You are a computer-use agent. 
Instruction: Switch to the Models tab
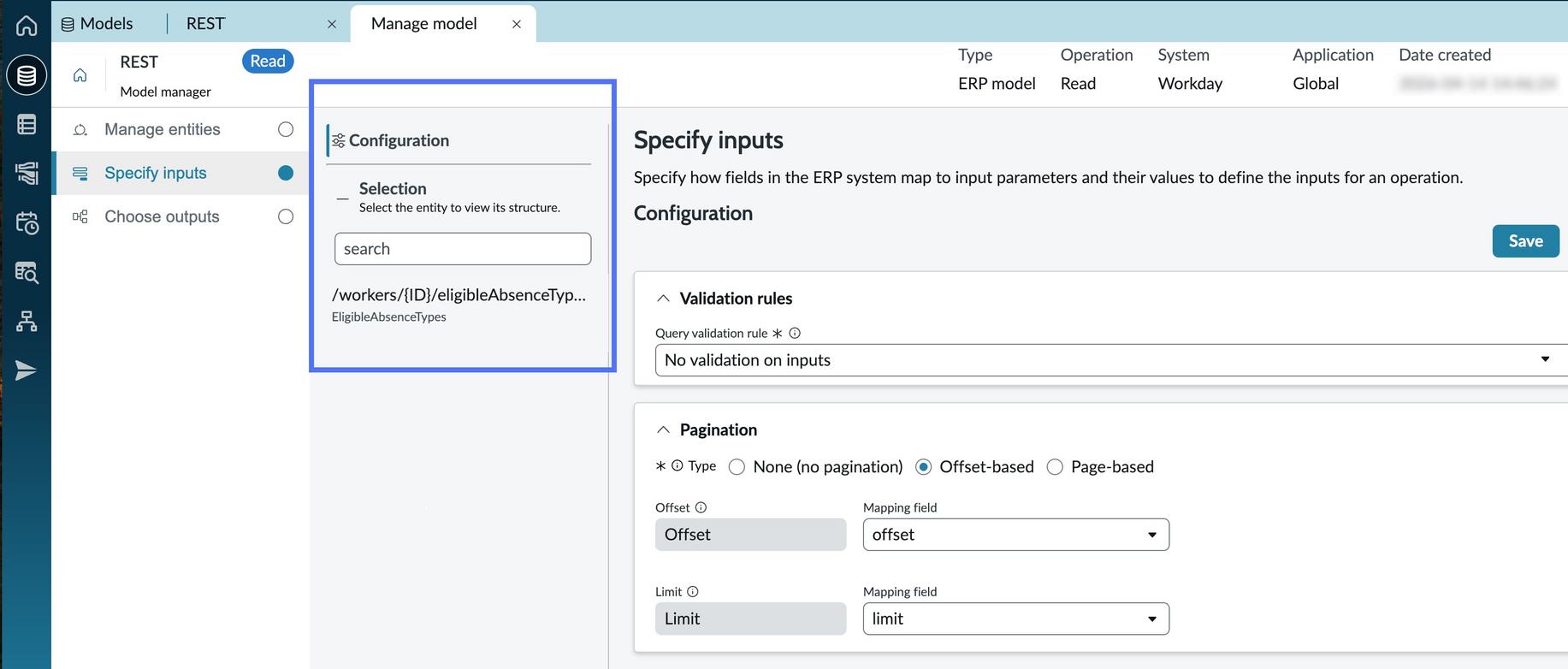click(97, 24)
